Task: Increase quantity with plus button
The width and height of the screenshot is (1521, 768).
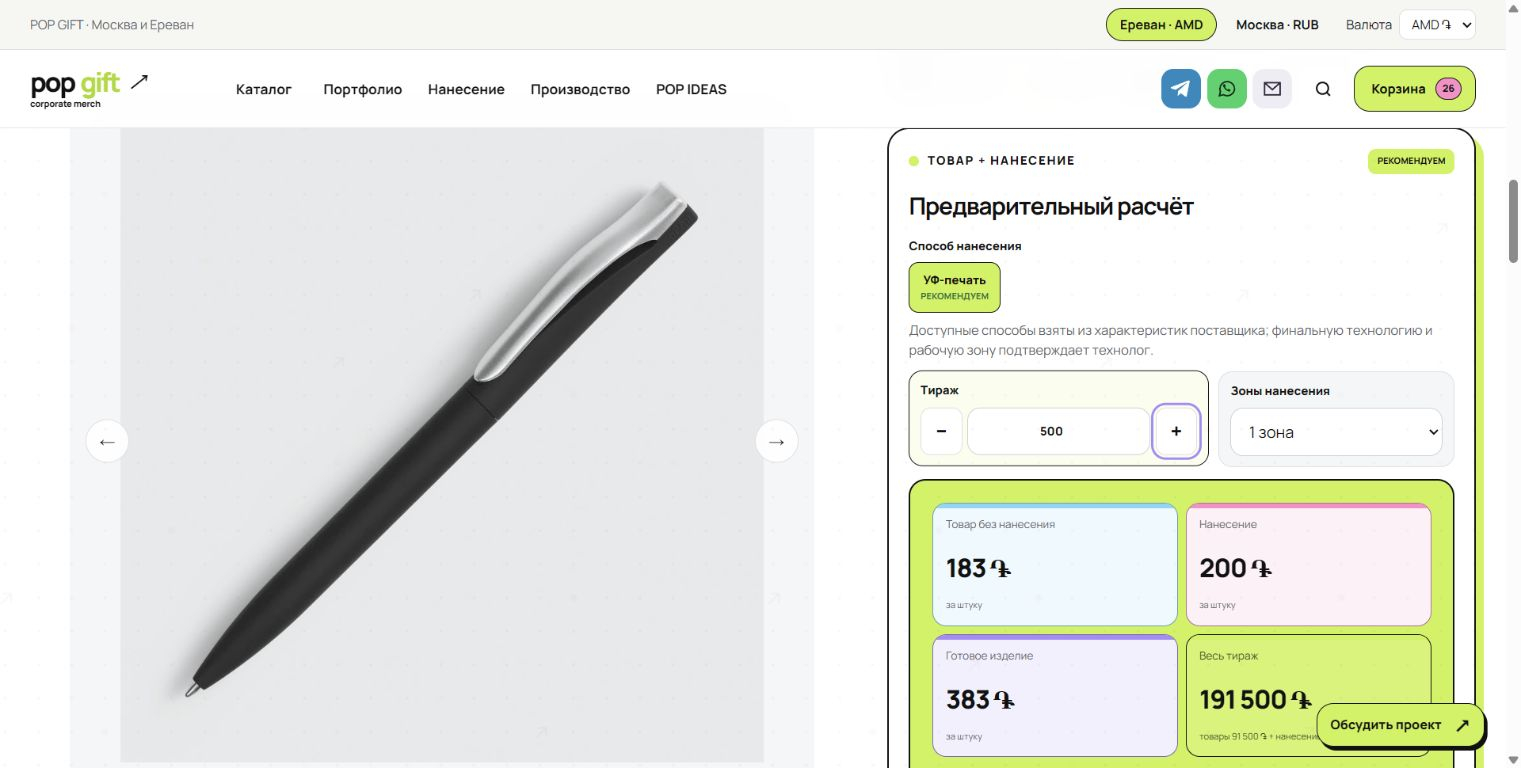Action: pyautogui.click(x=1176, y=431)
